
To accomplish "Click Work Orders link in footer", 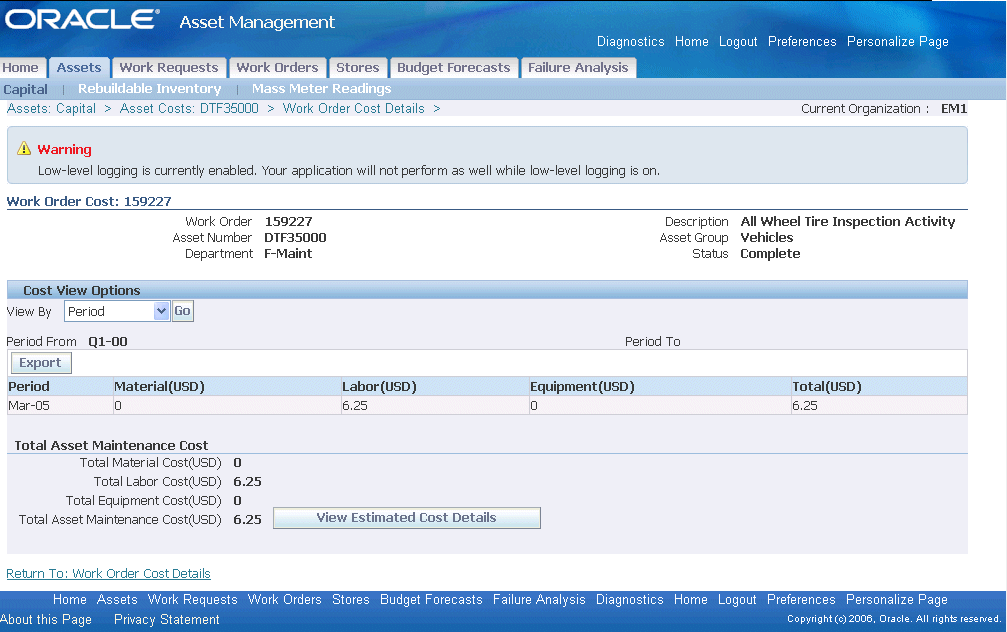I will [x=285, y=599].
